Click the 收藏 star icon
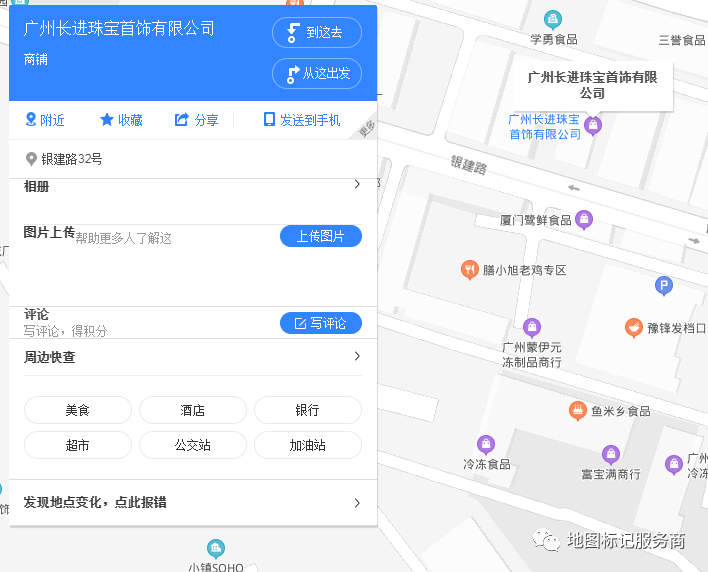Image resolution: width=708 pixels, height=572 pixels. [x=107, y=120]
